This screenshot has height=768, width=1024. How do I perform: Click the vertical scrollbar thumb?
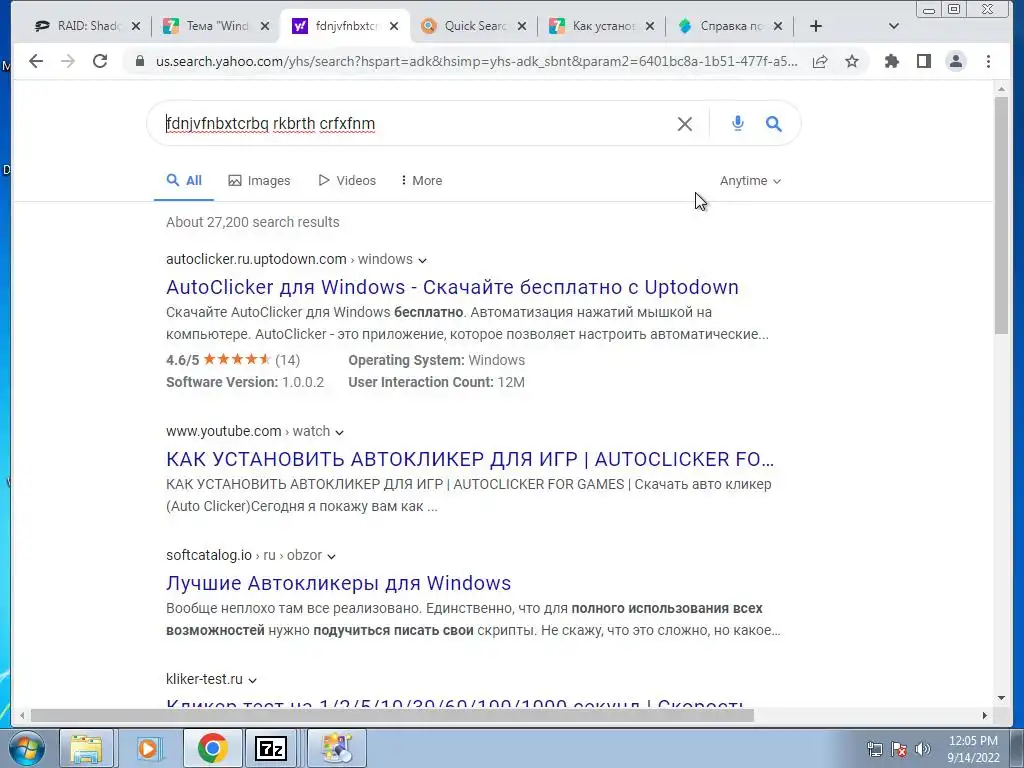[x=1001, y=216]
